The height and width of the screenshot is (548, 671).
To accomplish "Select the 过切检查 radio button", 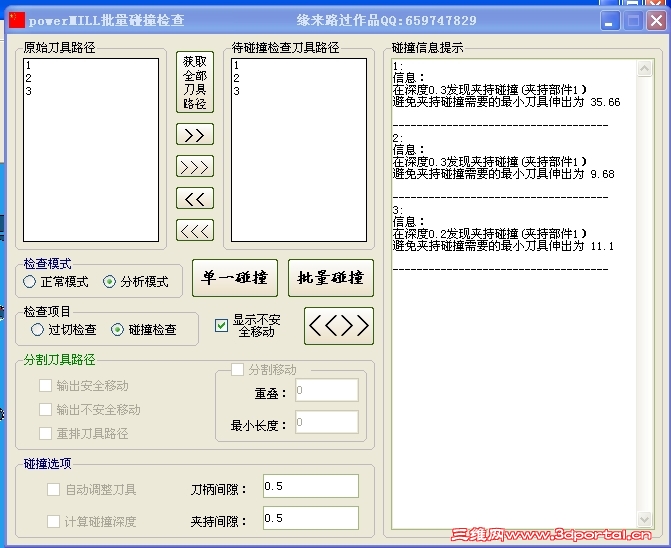I will 37,329.
